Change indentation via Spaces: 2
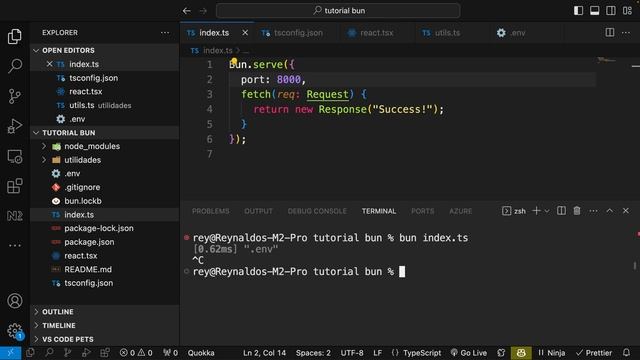The width and height of the screenshot is (640, 360). (313, 353)
